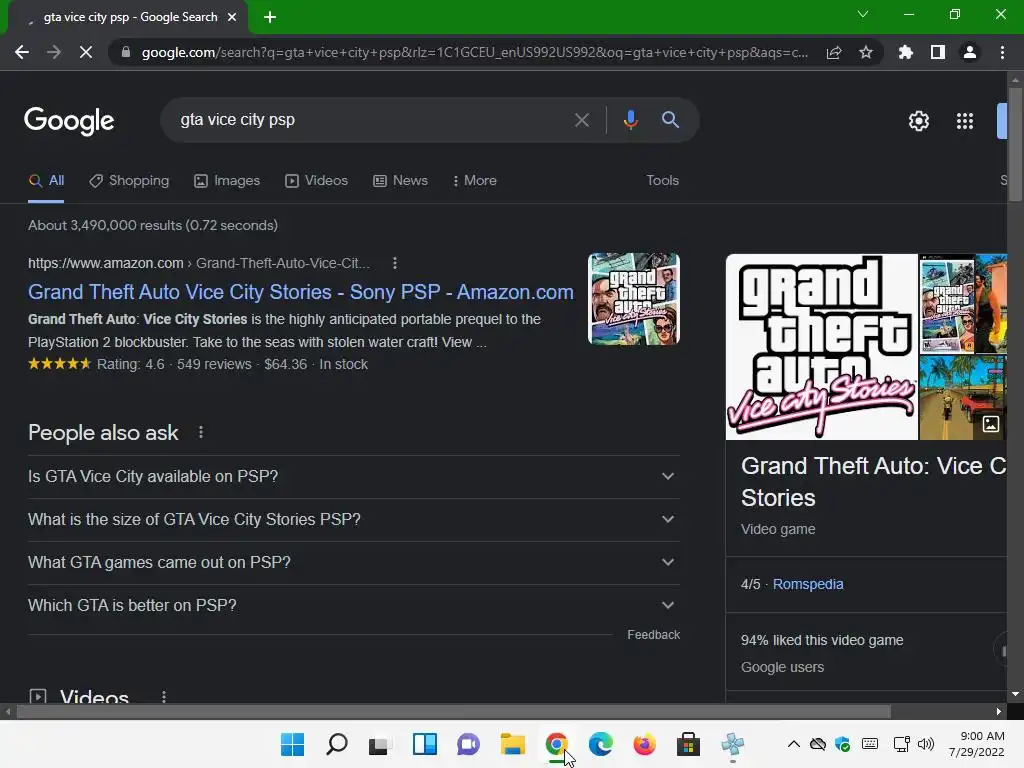The image size is (1024, 768).
Task: Click Feedback under People also ask
Action: (x=653, y=635)
